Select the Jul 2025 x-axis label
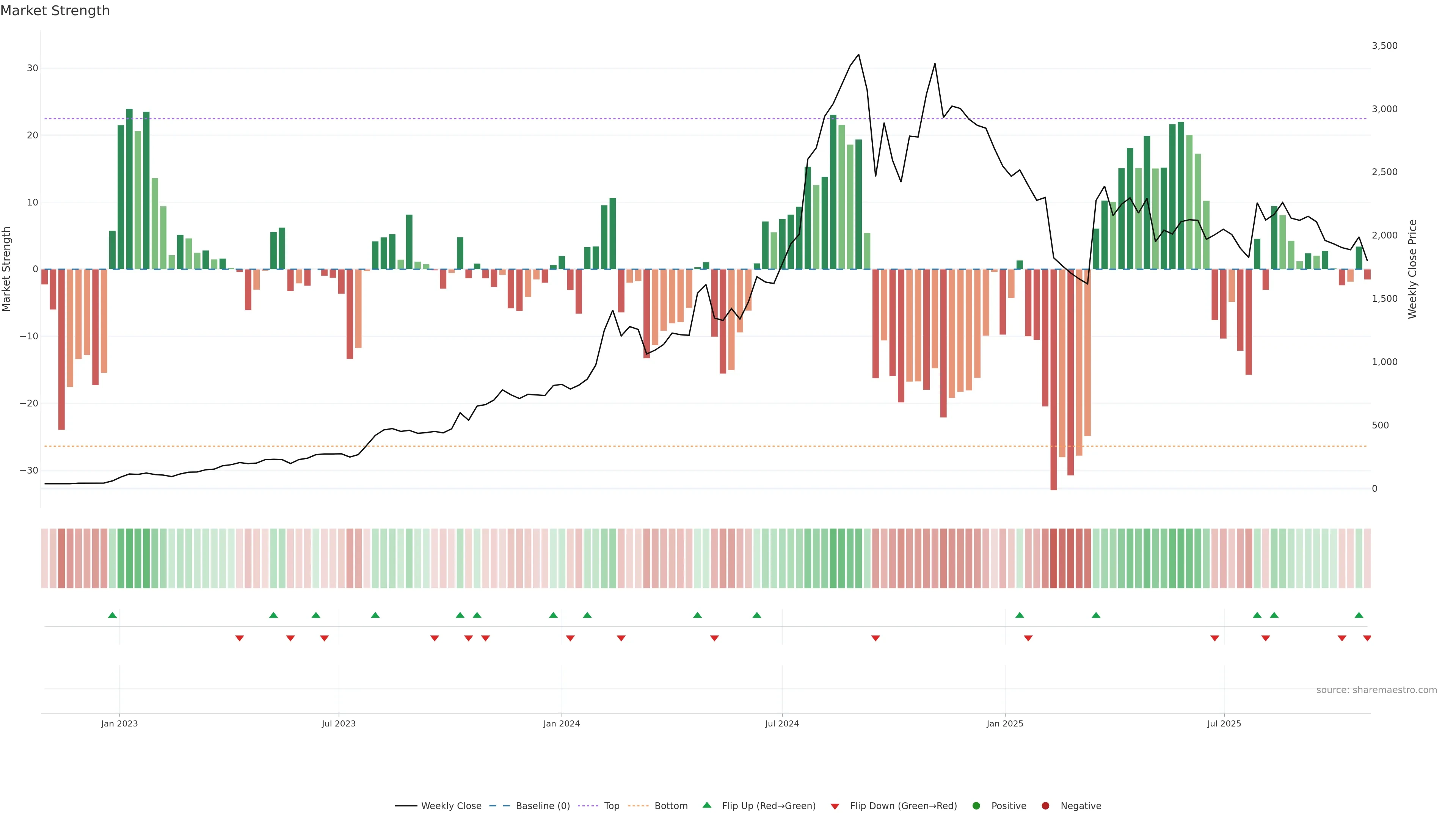 (x=1224, y=723)
